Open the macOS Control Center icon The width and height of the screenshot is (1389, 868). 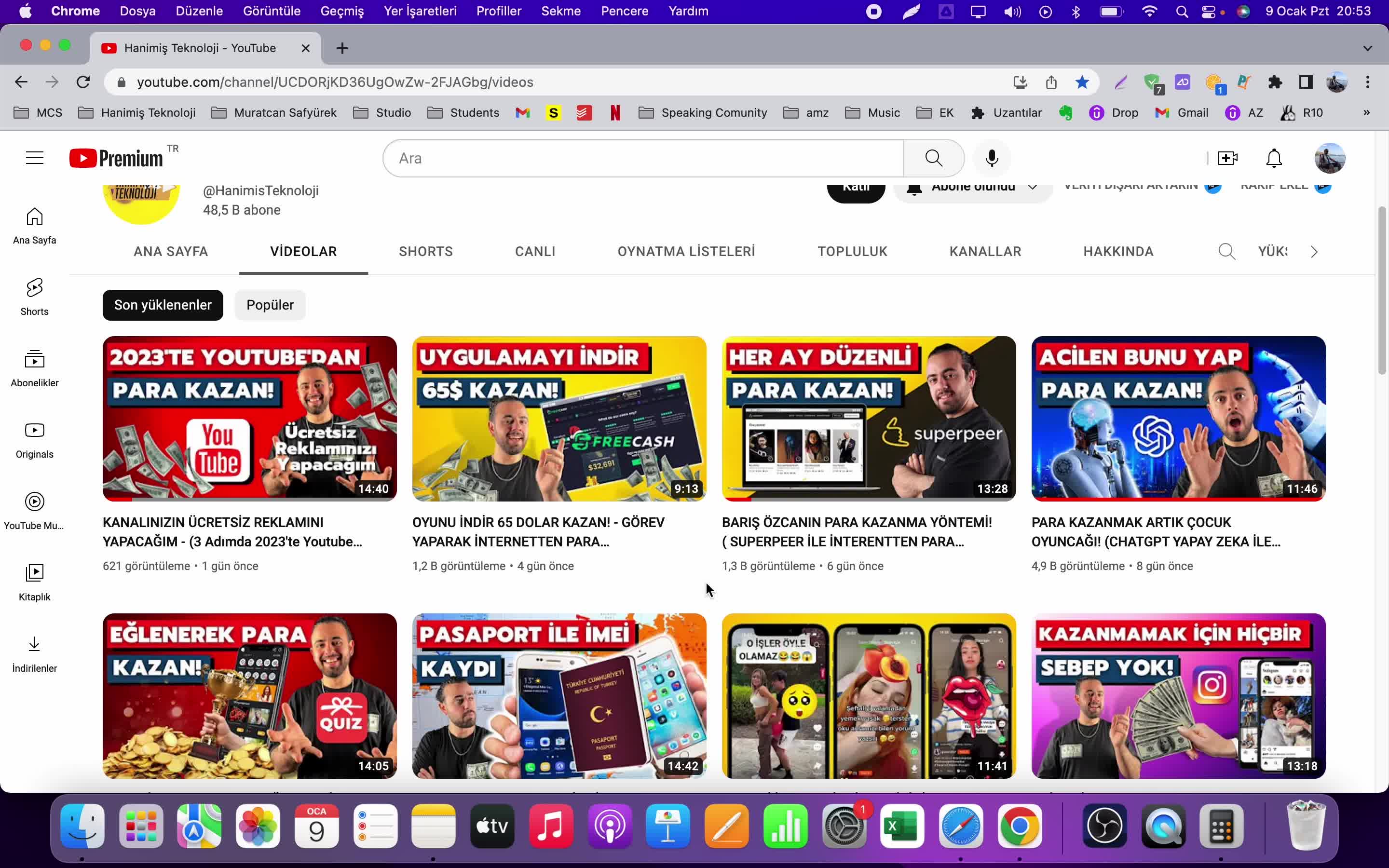coord(1208,11)
